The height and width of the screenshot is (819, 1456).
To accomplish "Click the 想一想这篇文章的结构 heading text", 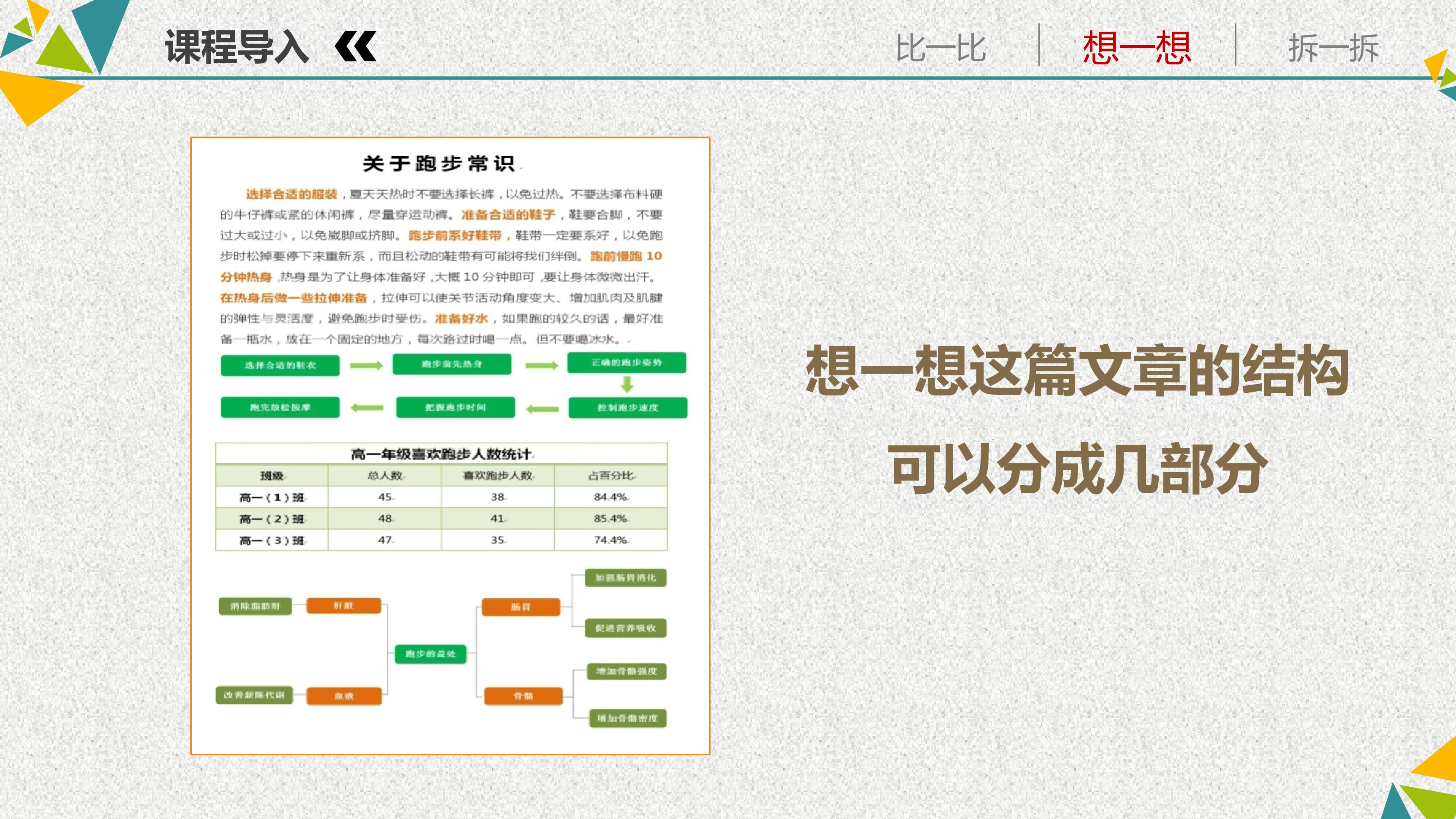I will tap(1077, 370).
